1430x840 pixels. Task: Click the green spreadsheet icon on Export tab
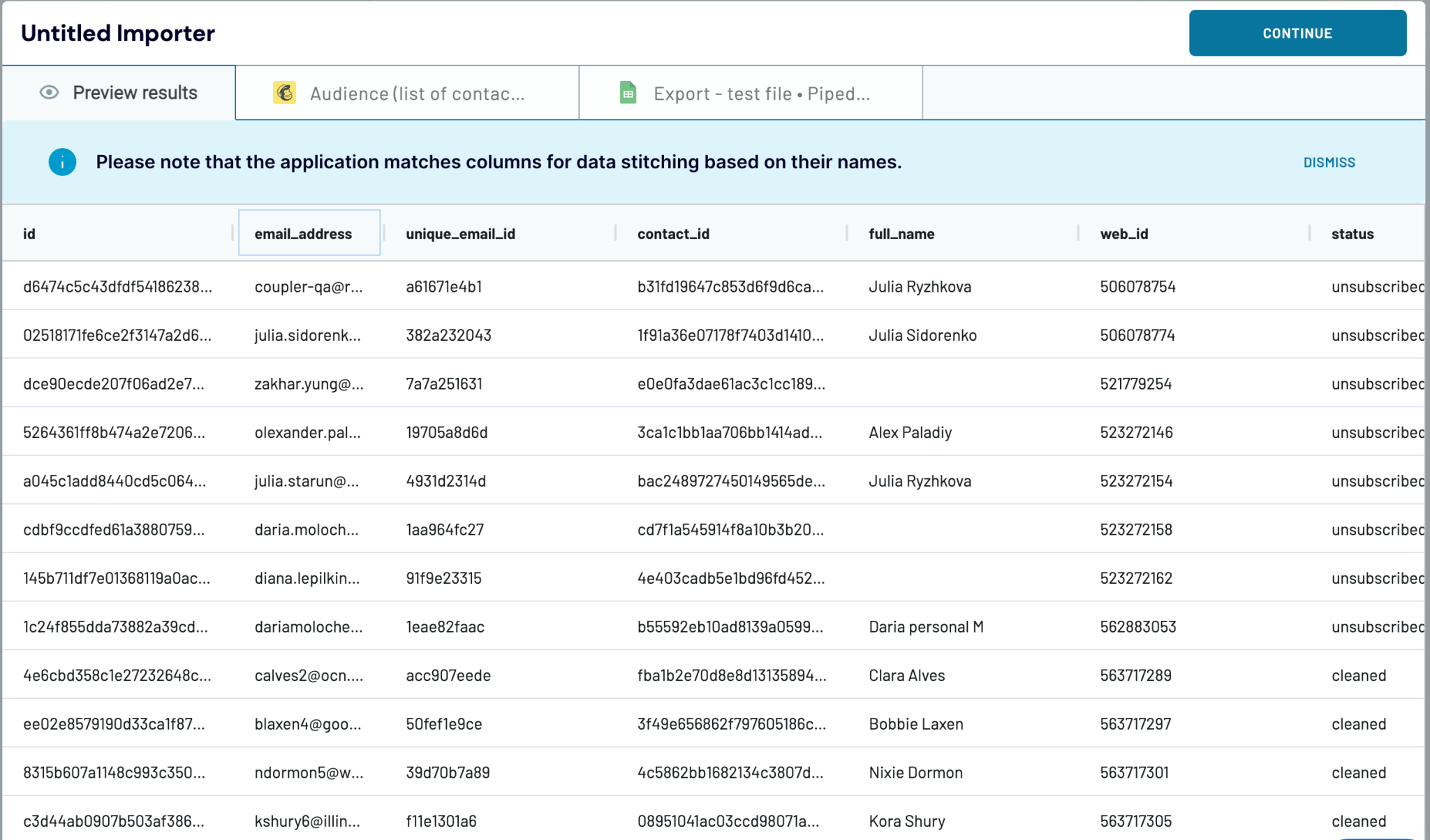627,91
